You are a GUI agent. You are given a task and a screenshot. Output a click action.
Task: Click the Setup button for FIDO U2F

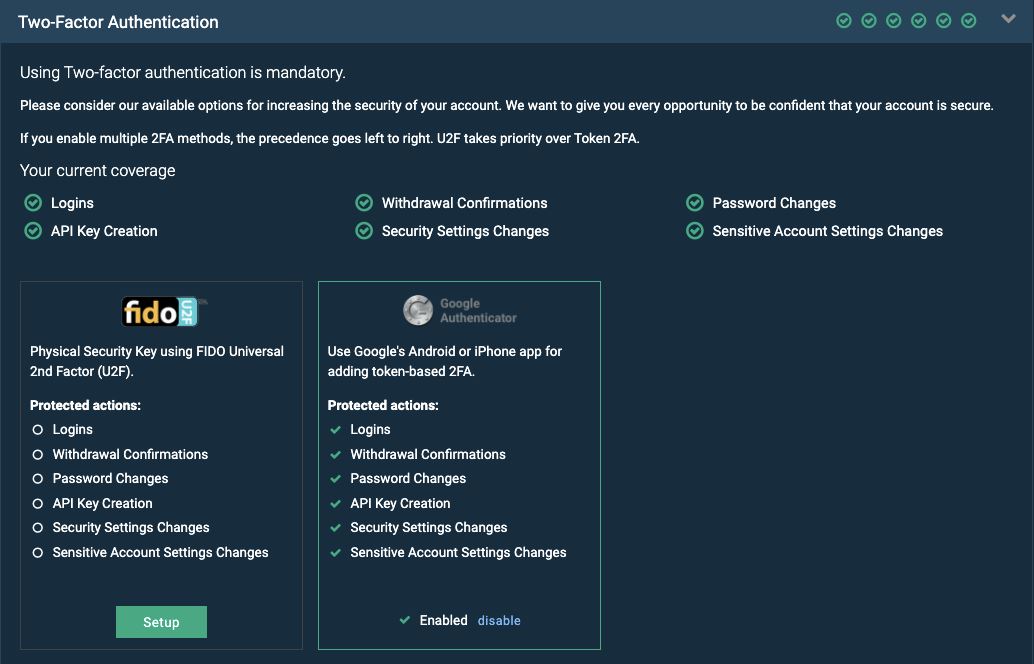162,622
